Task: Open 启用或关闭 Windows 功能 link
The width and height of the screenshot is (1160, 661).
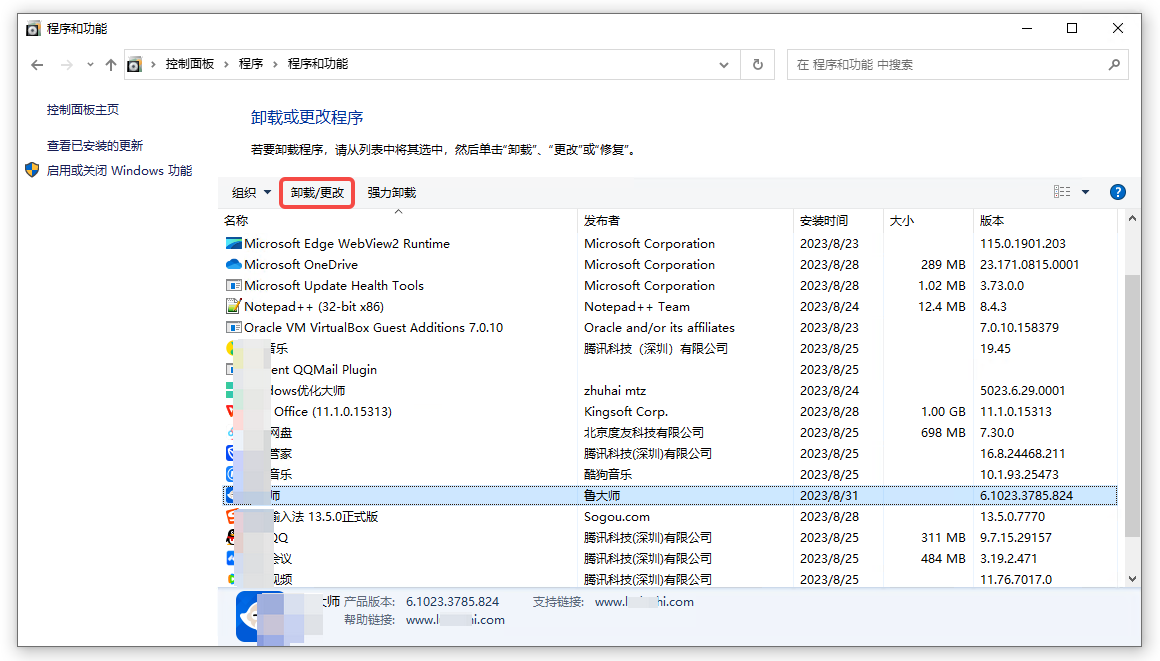Action: tap(119, 171)
